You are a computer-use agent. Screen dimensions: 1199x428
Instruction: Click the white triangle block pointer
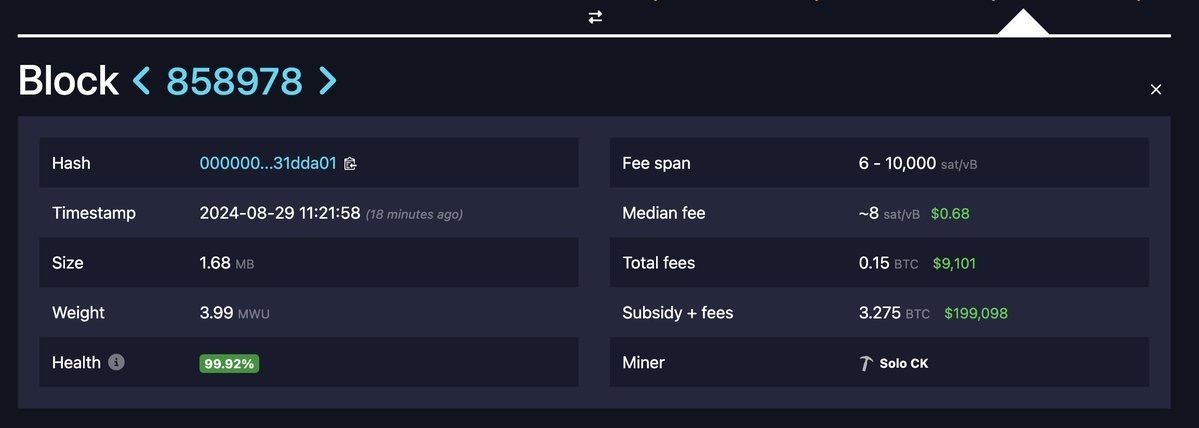point(1022,23)
